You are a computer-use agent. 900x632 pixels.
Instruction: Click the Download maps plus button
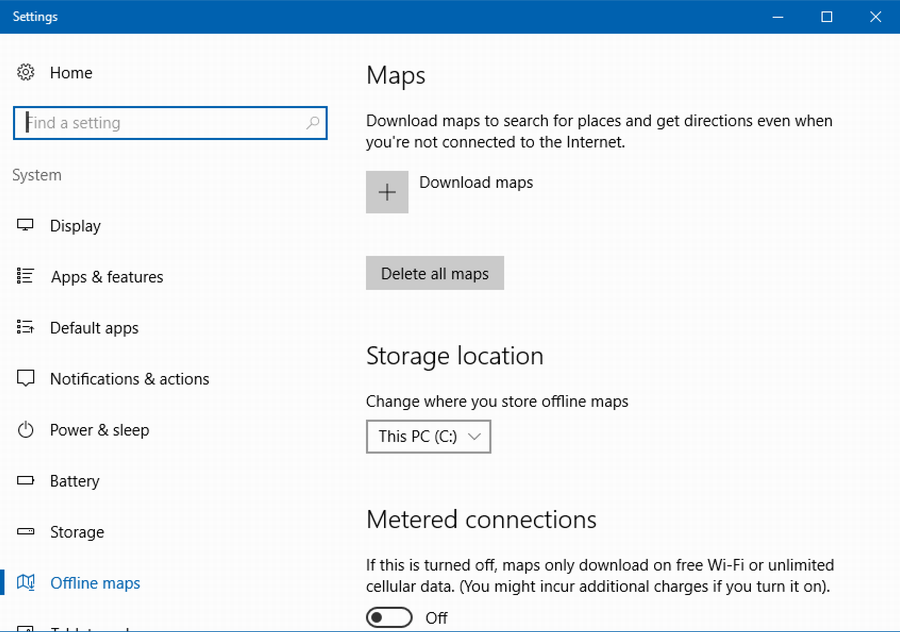coord(387,191)
